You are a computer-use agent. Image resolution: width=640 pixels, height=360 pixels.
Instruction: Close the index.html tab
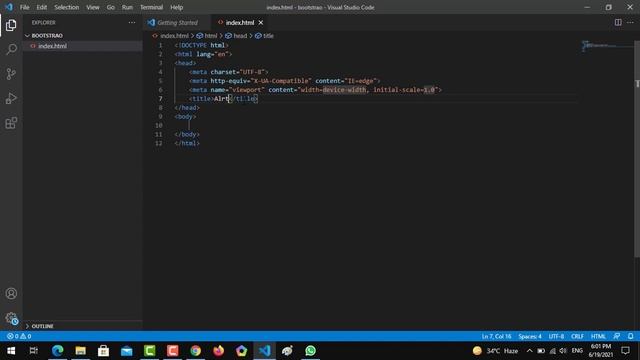tap(260, 22)
